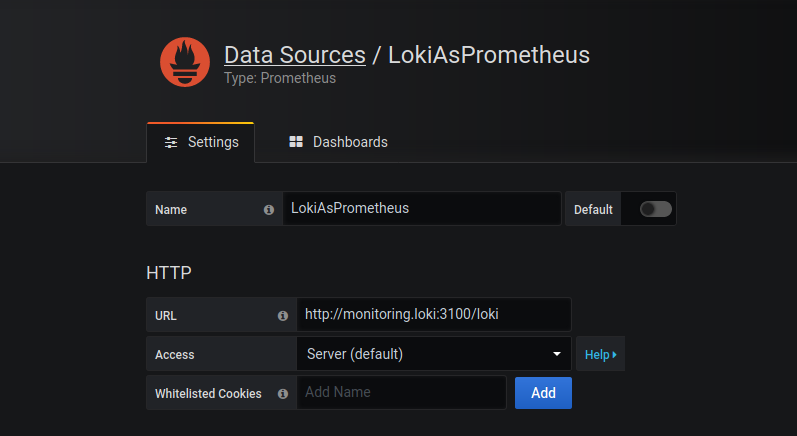Click the sliders icon on Settings tab
The width and height of the screenshot is (797, 436).
(171, 142)
